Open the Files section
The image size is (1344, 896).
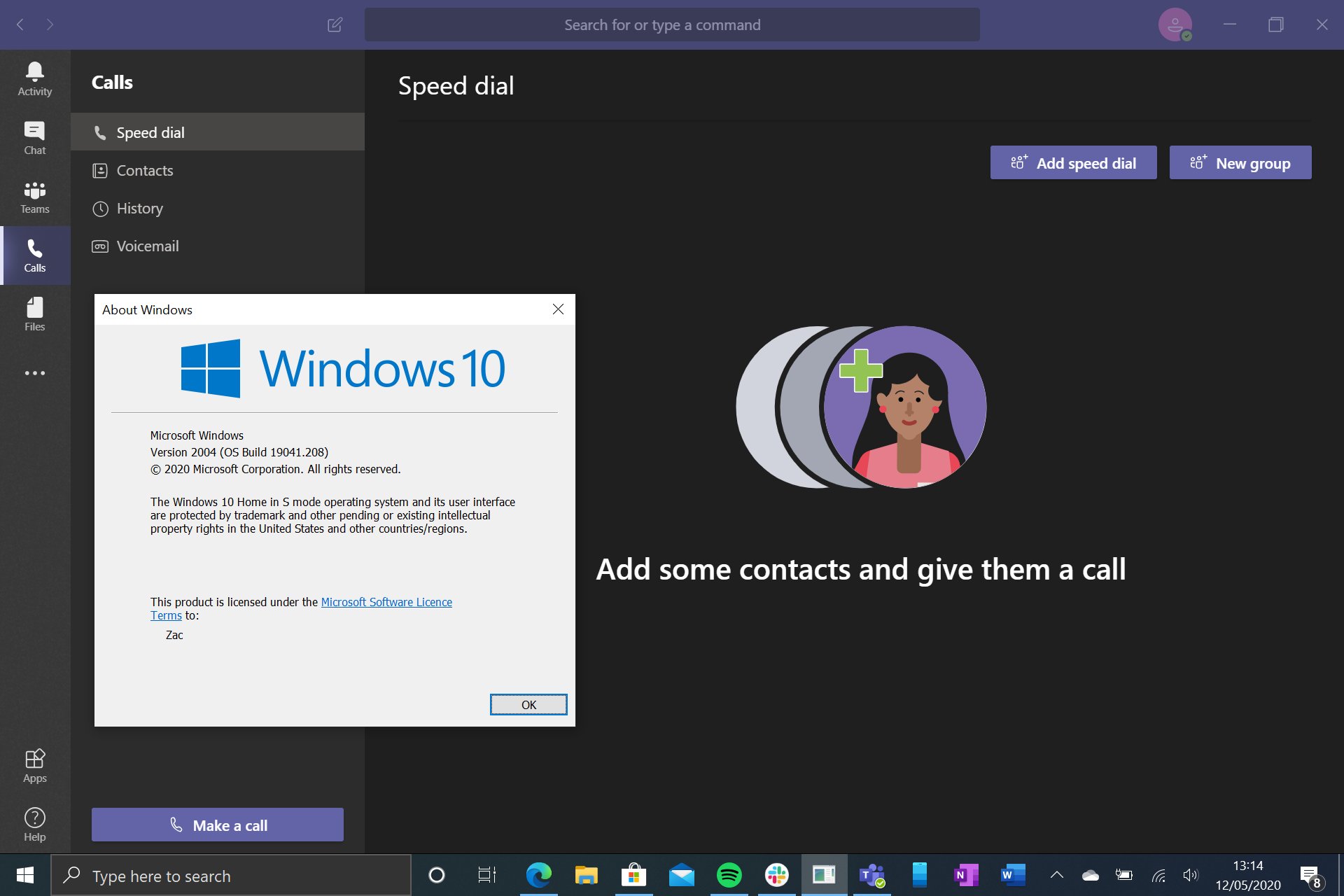tap(35, 314)
